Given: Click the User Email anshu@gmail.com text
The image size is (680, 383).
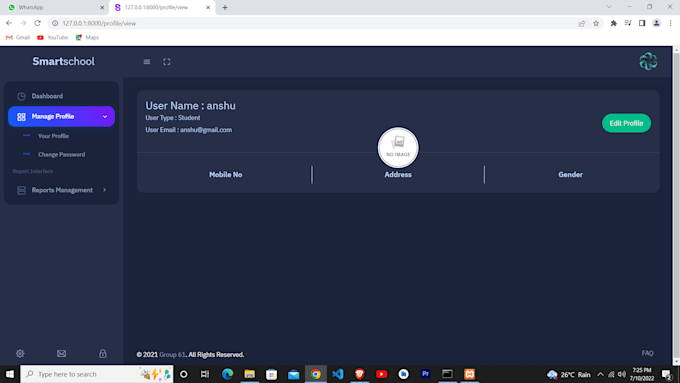Looking at the screenshot, I should (189, 130).
